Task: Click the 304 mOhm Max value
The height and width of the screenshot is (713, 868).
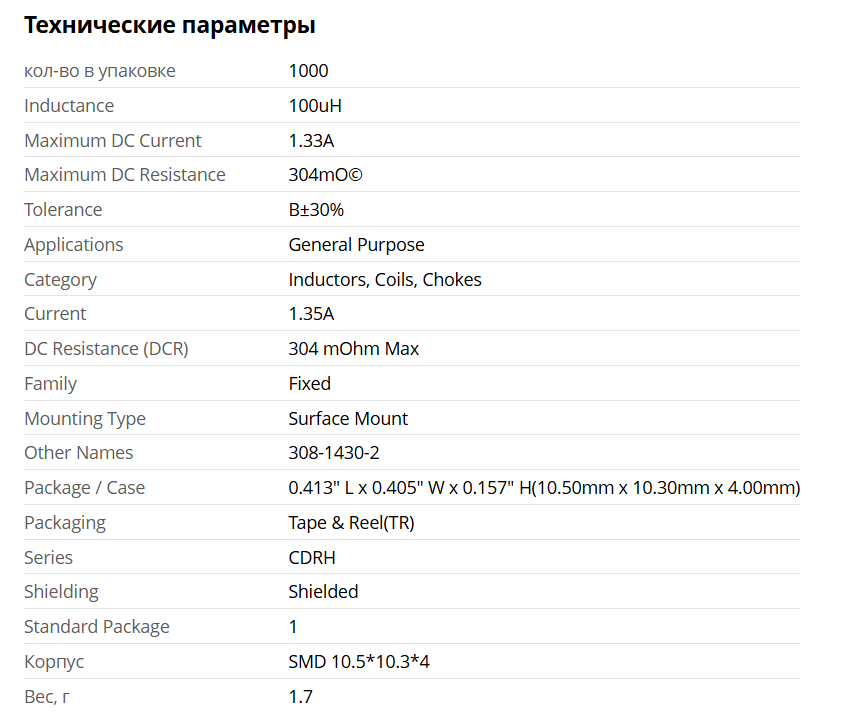Action: (x=354, y=349)
